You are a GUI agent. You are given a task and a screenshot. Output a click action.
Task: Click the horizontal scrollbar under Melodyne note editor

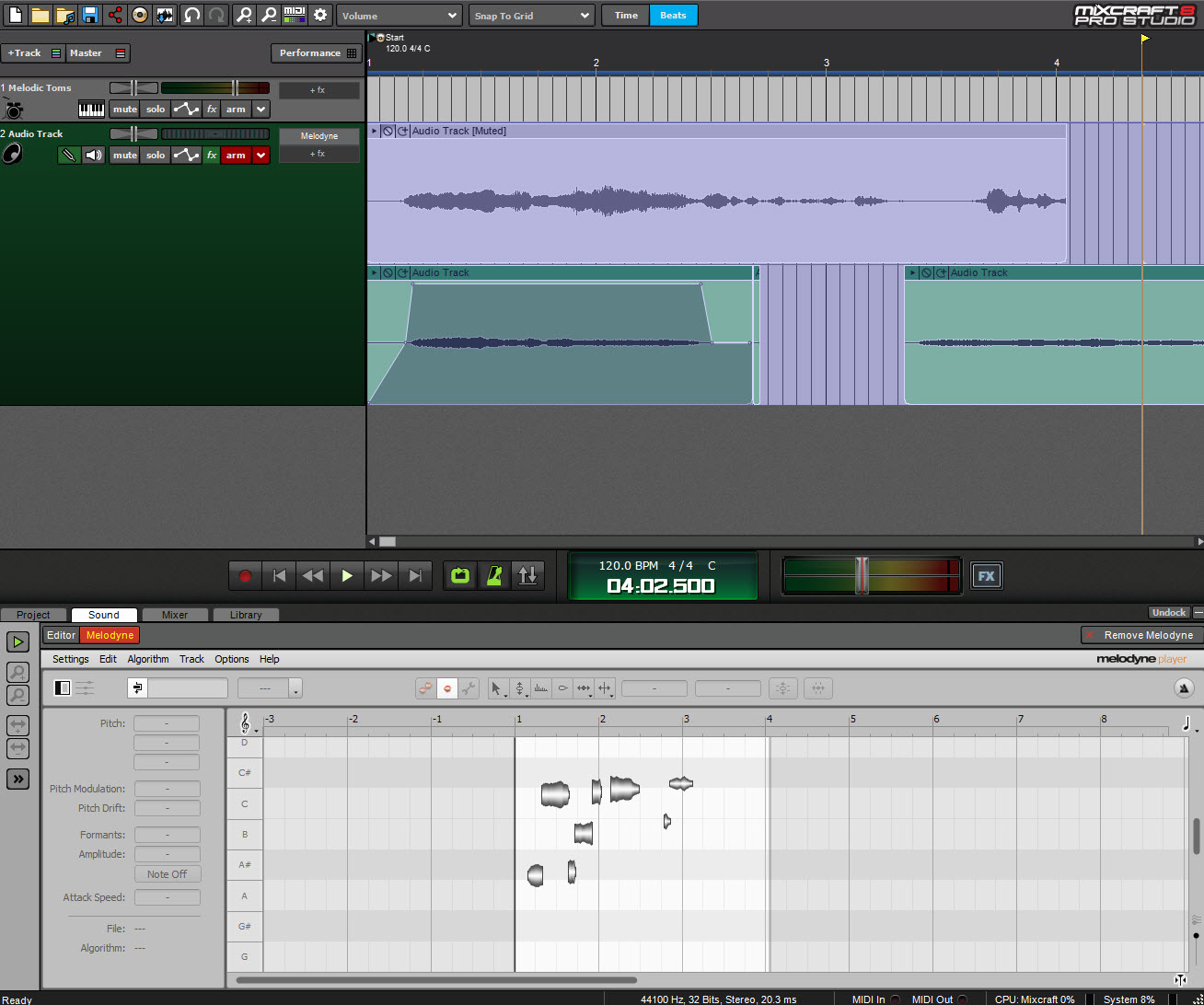point(436,980)
